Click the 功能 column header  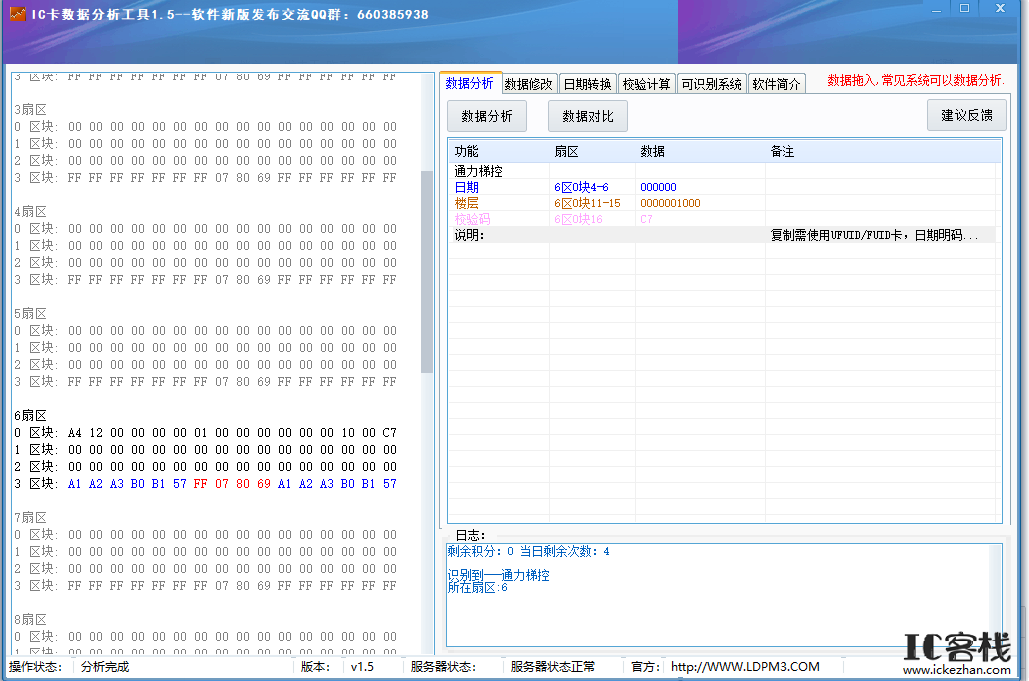(499, 152)
